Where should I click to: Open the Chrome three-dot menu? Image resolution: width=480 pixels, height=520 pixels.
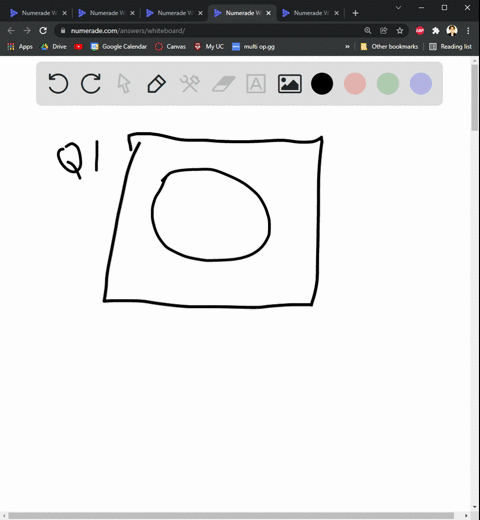click(x=468, y=31)
